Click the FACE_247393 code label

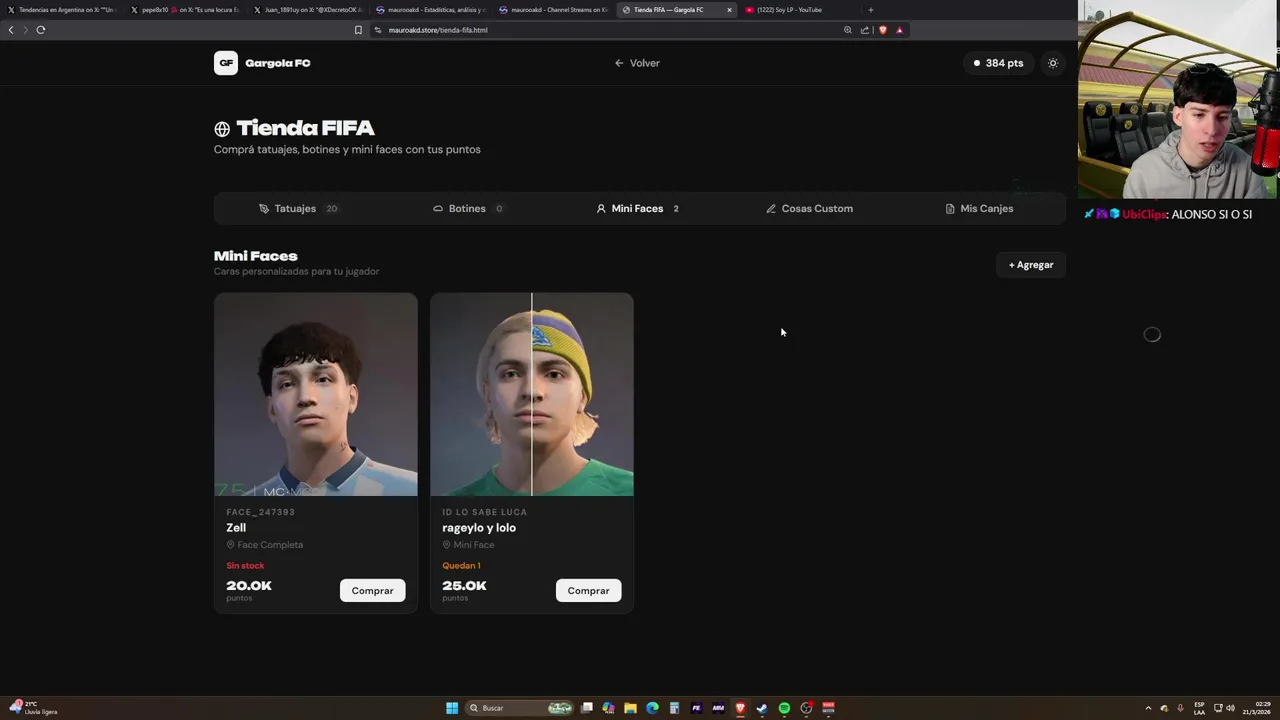(x=260, y=512)
